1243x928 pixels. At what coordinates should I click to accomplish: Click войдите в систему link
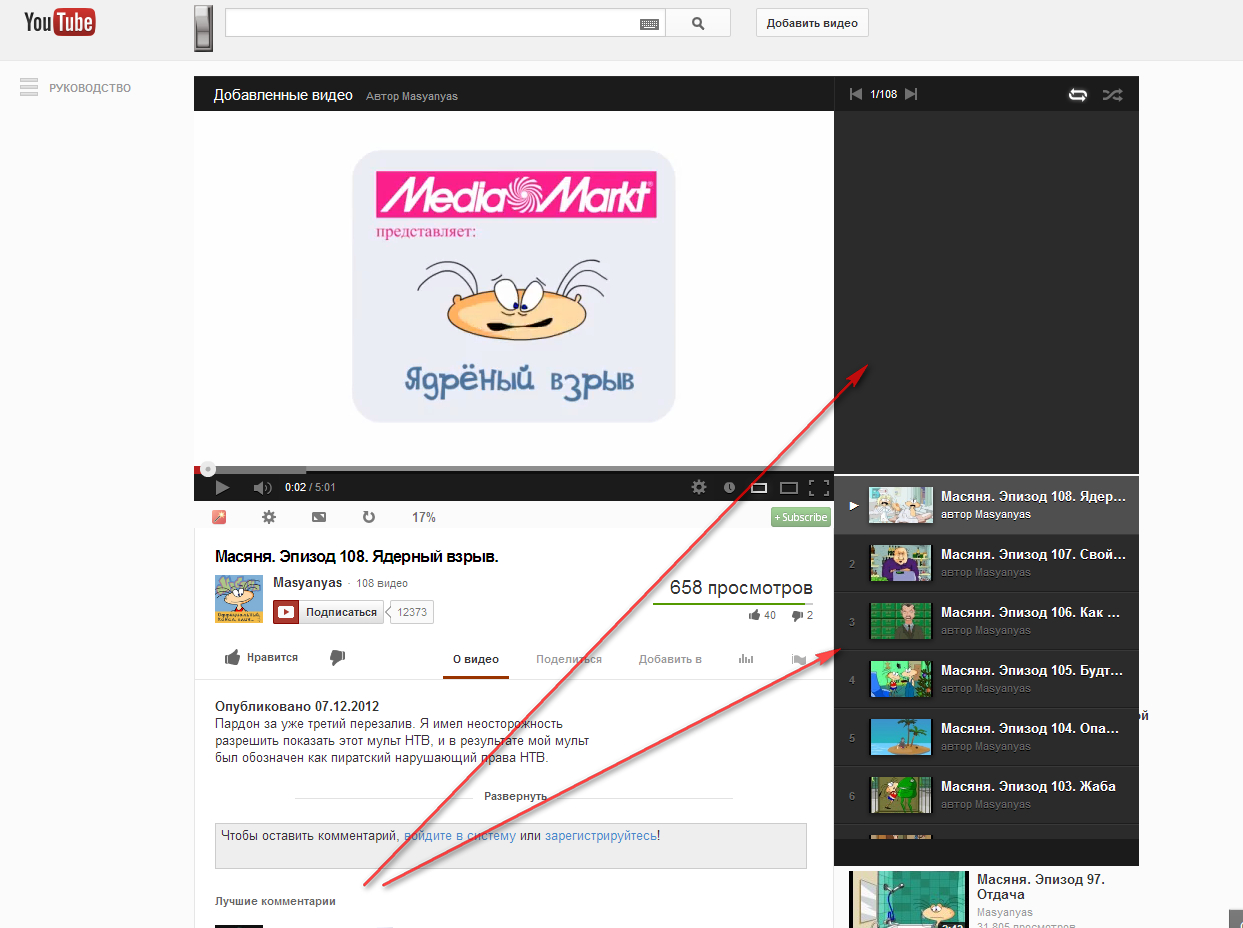460,835
